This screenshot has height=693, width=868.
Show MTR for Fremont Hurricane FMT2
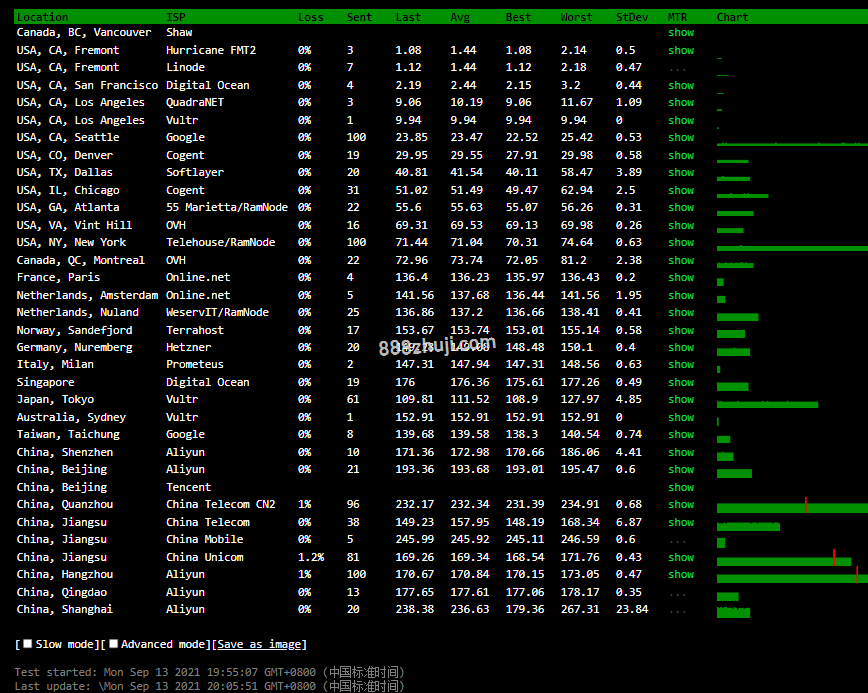click(681, 50)
